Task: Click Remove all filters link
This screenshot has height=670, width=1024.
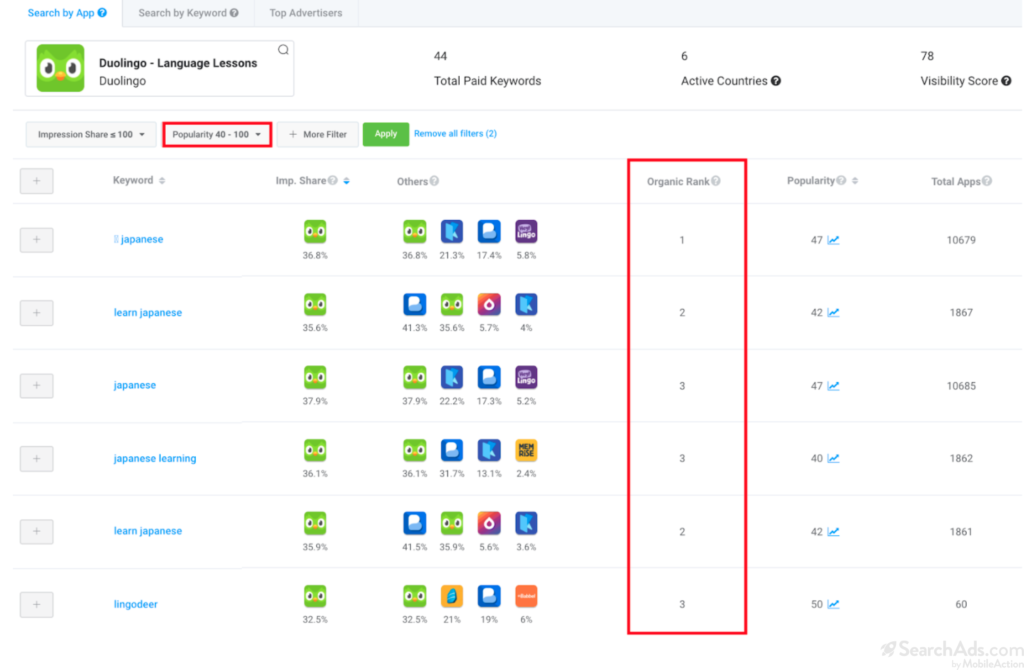Action: pyautogui.click(x=455, y=133)
